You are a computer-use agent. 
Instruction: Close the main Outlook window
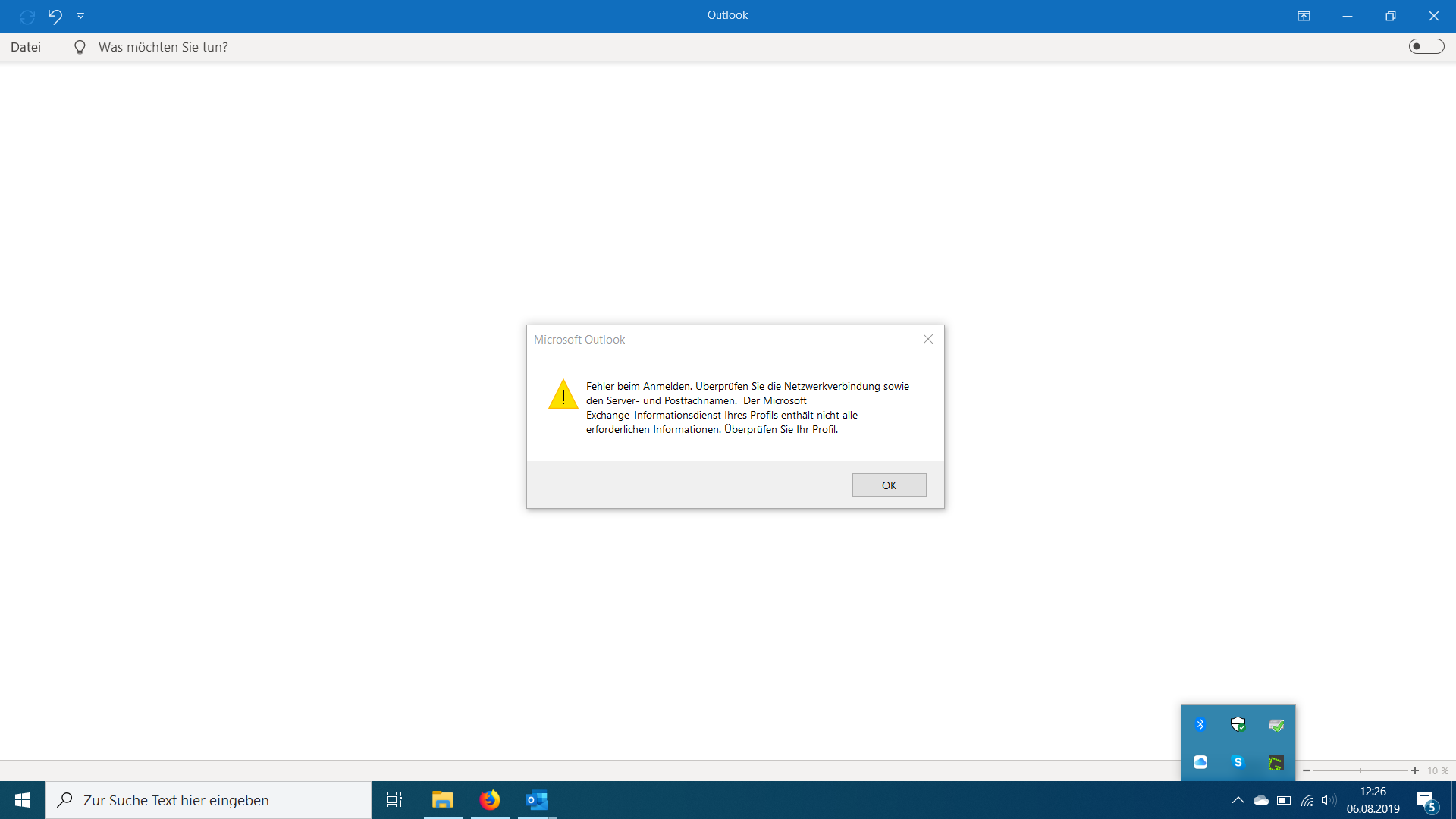click(1434, 16)
